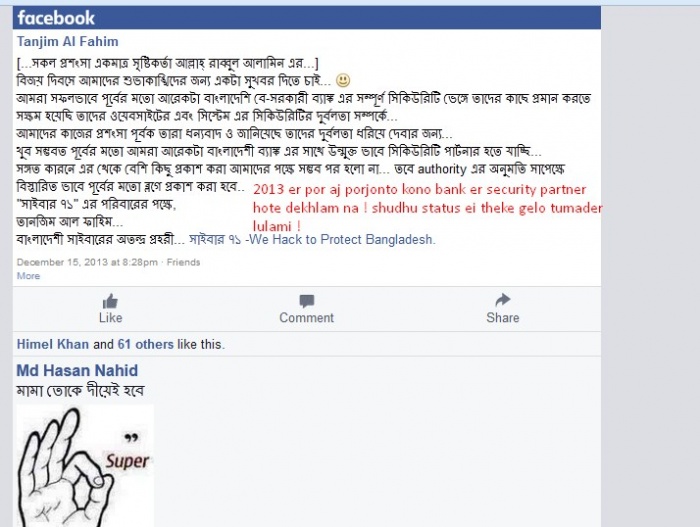Click the December 15, 2013 timestamp
Image resolution: width=700 pixels, height=527 pixels.
pos(87,262)
